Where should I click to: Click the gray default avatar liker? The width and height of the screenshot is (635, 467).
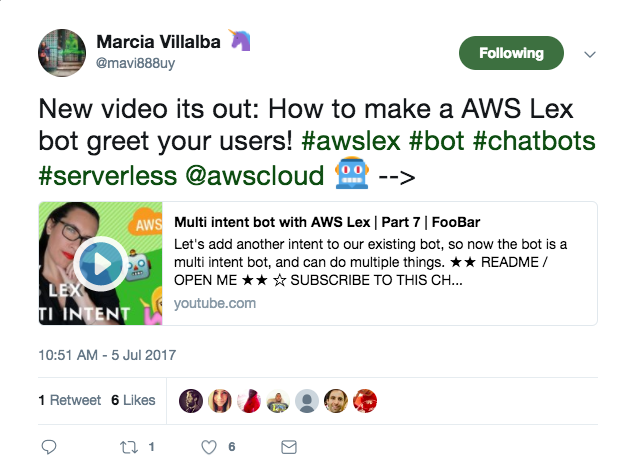click(x=307, y=401)
